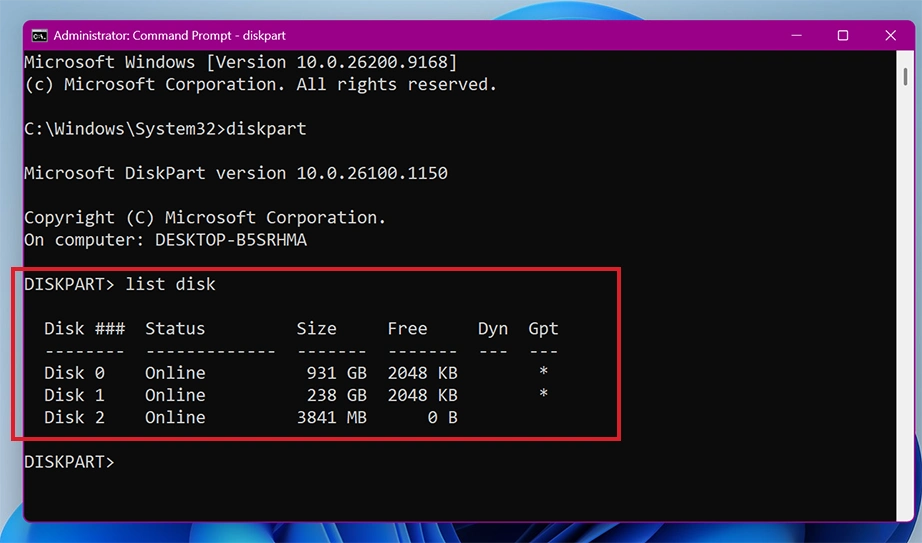
Task: Click the 'C:\Windows\System32>diskpart' command line
Action: coord(165,129)
